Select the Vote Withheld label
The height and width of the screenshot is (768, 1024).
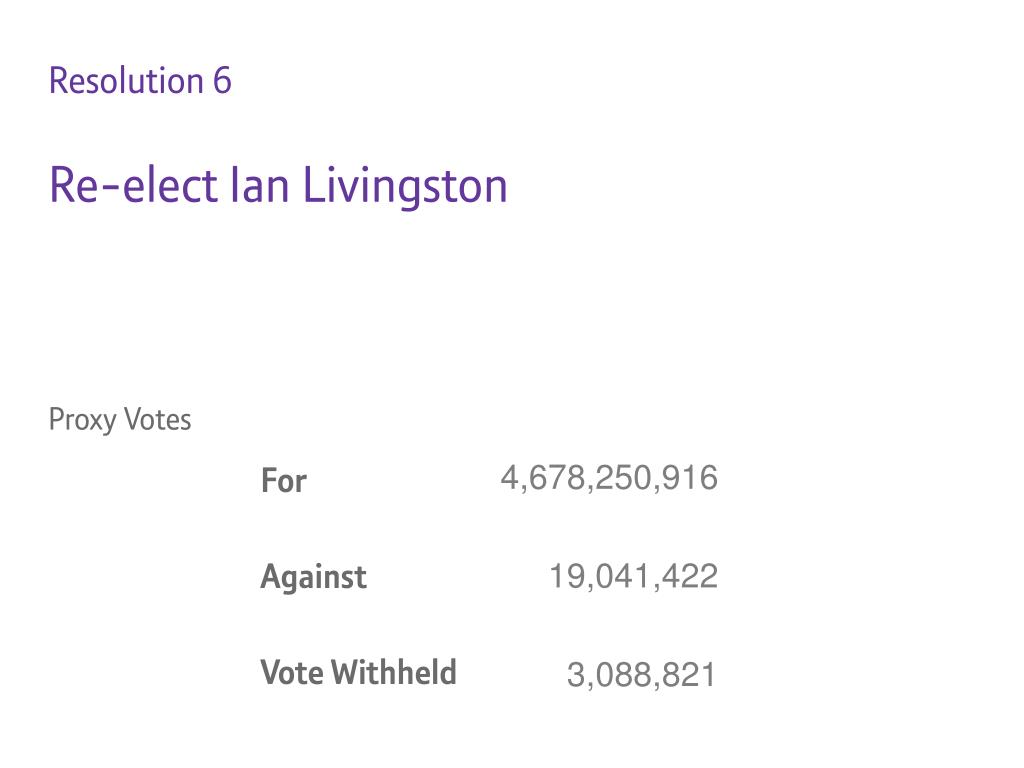point(359,673)
